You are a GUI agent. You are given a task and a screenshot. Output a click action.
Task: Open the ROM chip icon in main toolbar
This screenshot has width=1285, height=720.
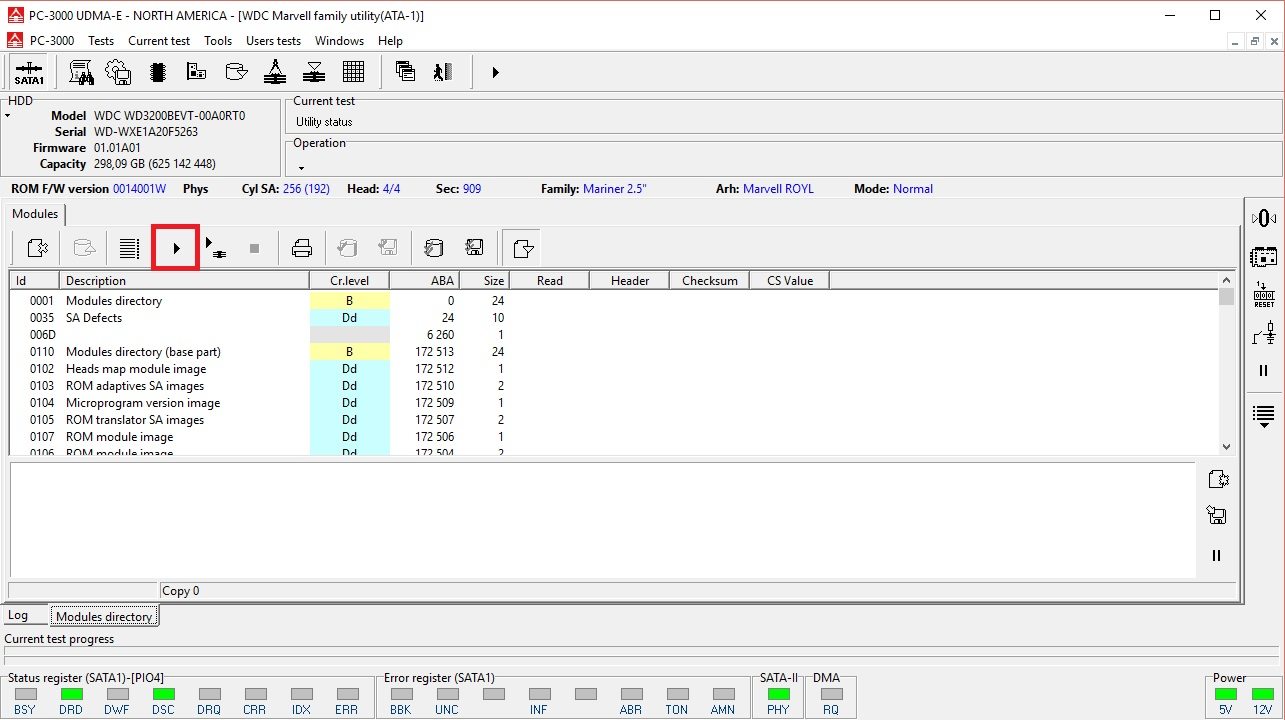click(157, 72)
